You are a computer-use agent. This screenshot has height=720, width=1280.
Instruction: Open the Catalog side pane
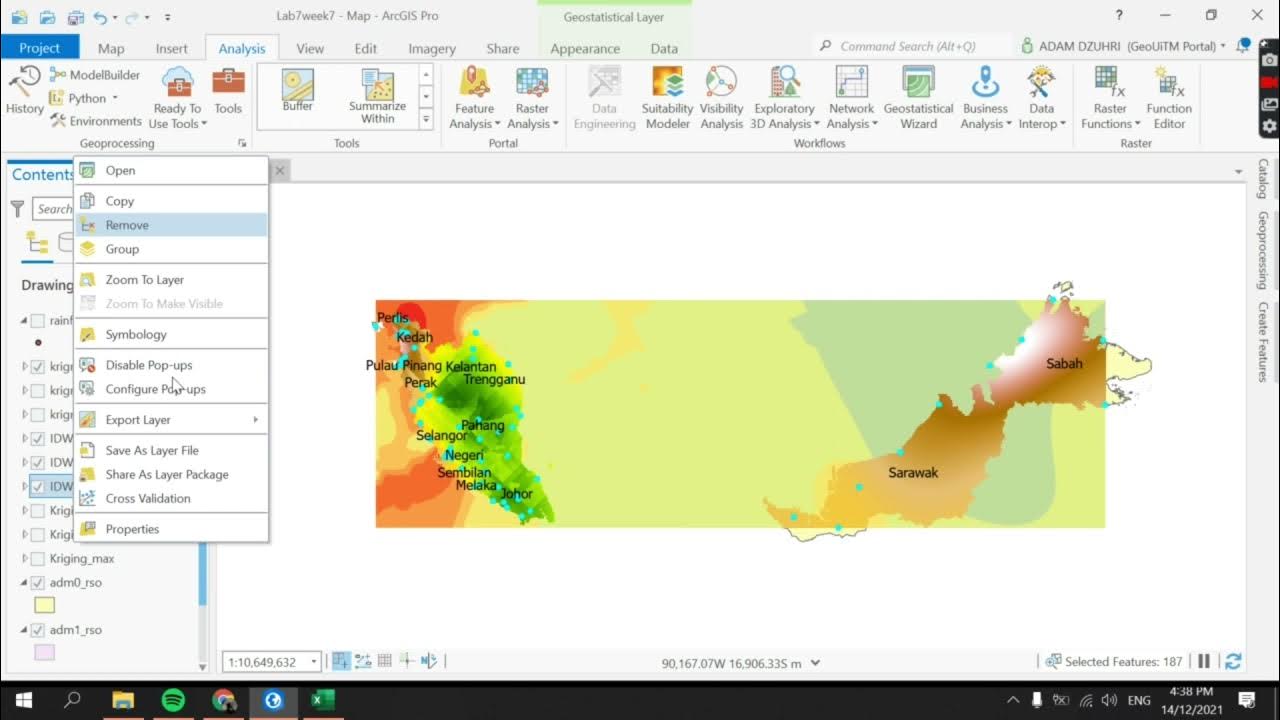tap(1263, 178)
